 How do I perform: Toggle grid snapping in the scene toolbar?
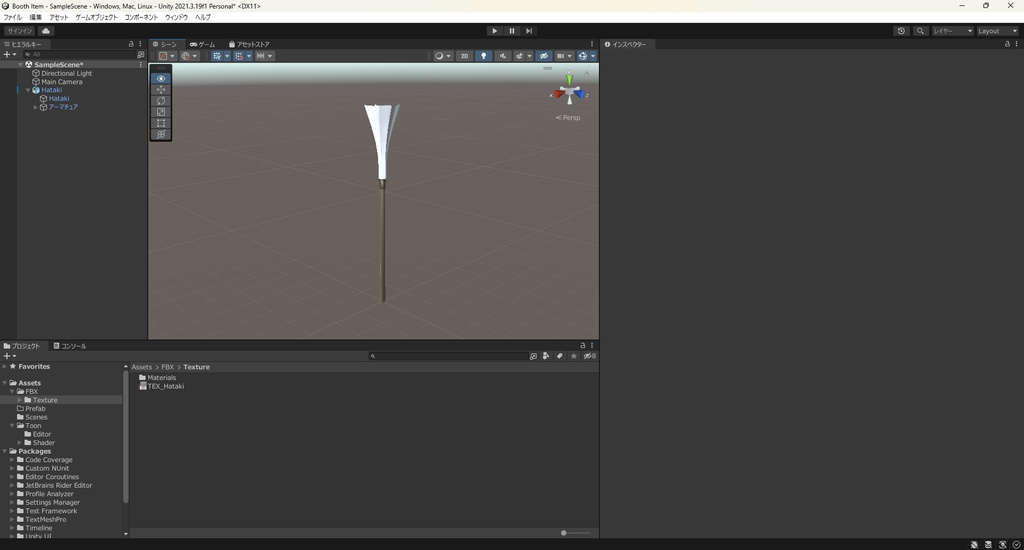pos(238,56)
